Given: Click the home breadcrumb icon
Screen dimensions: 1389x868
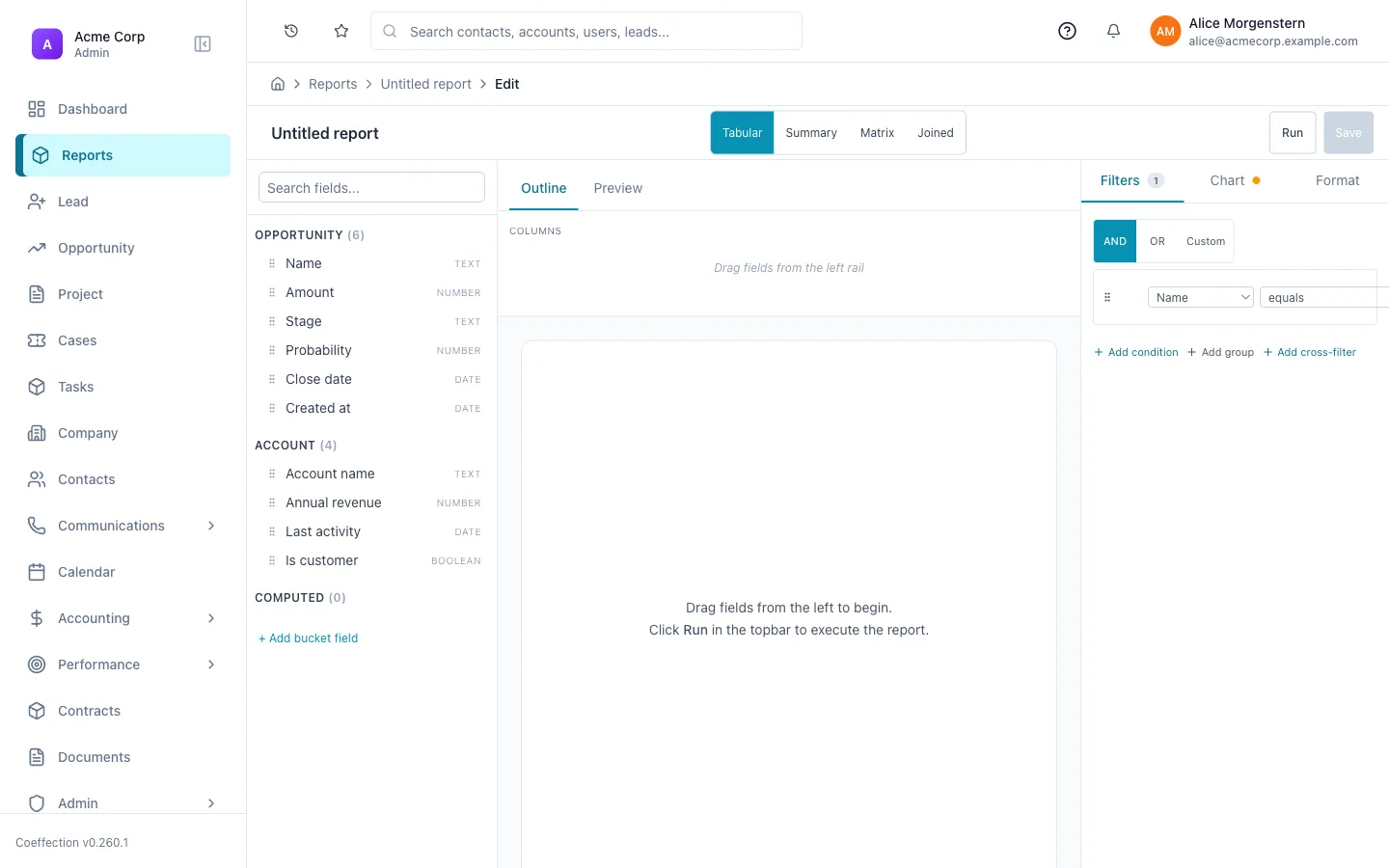Looking at the screenshot, I should pyautogui.click(x=278, y=84).
